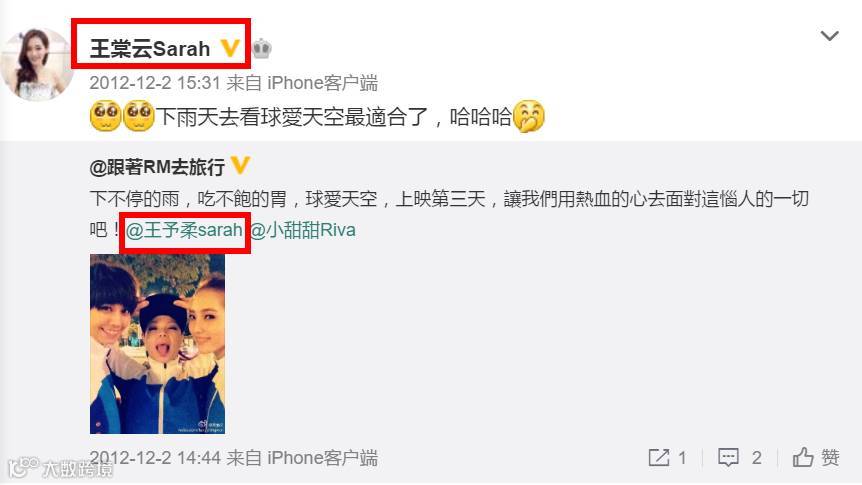This screenshot has height=485, width=862.
Task: Open the 2012-12-2 15:31 timestamp link
Action: 155,83
